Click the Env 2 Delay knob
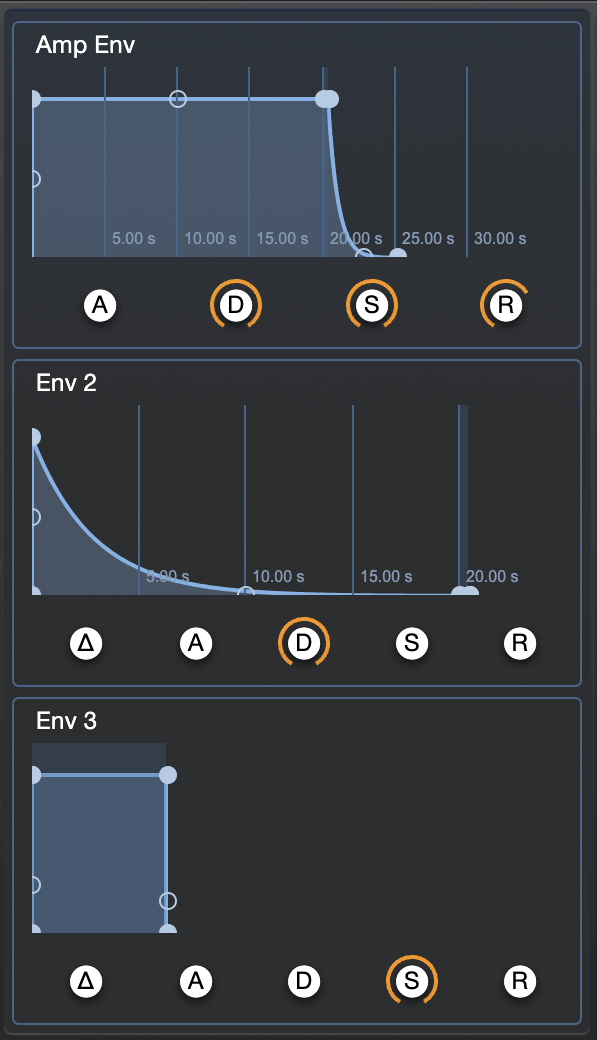Screen dimensions: 597x1040 86,643
